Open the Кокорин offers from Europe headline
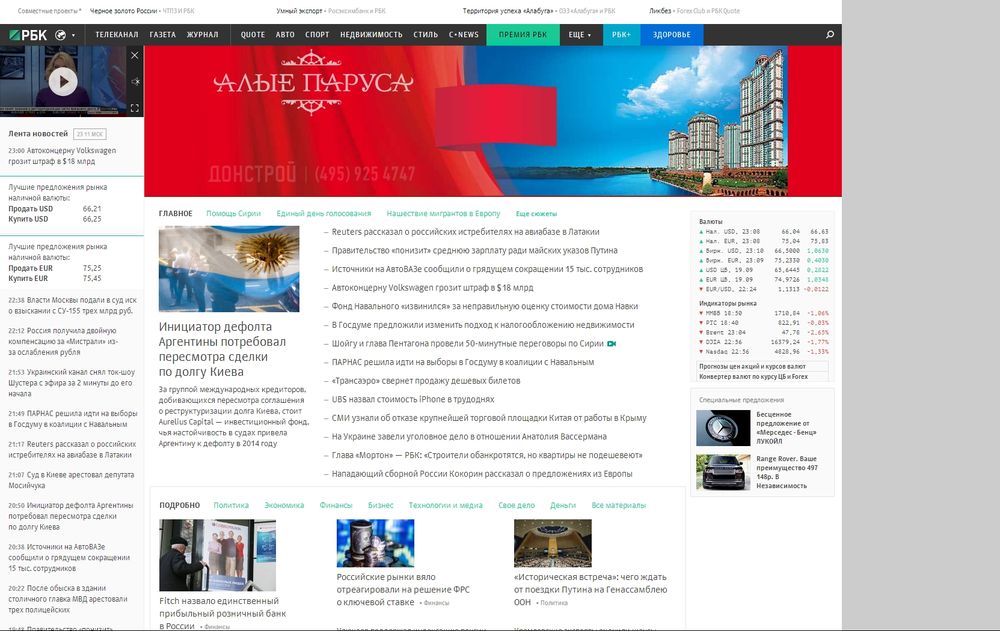This screenshot has height=631, width=1000. coord(482,474)
